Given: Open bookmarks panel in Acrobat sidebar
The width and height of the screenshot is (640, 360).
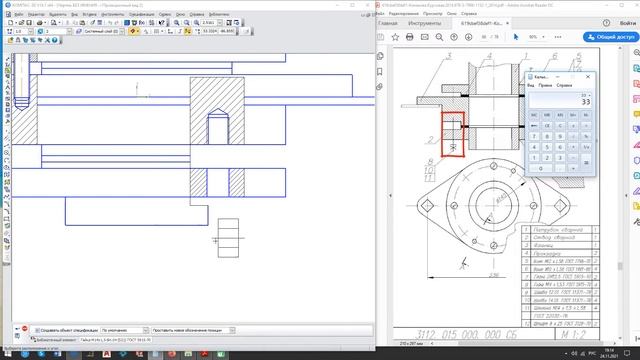Looking at the screenshot, I should pos(380,71).
